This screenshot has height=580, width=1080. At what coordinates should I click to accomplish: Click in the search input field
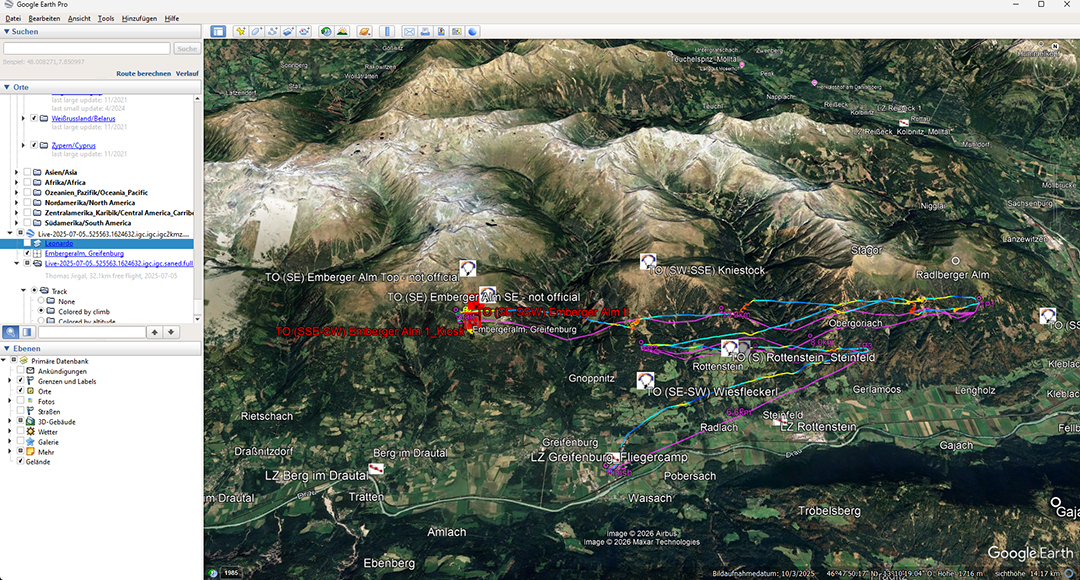click(87, 48)
